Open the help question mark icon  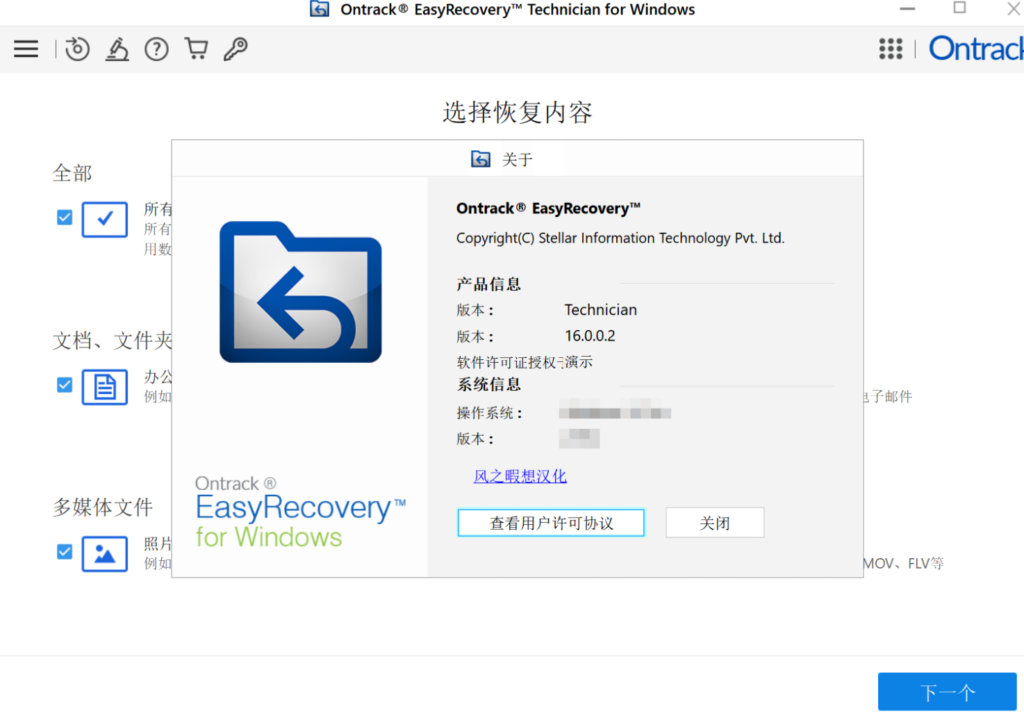pos(156,49)
